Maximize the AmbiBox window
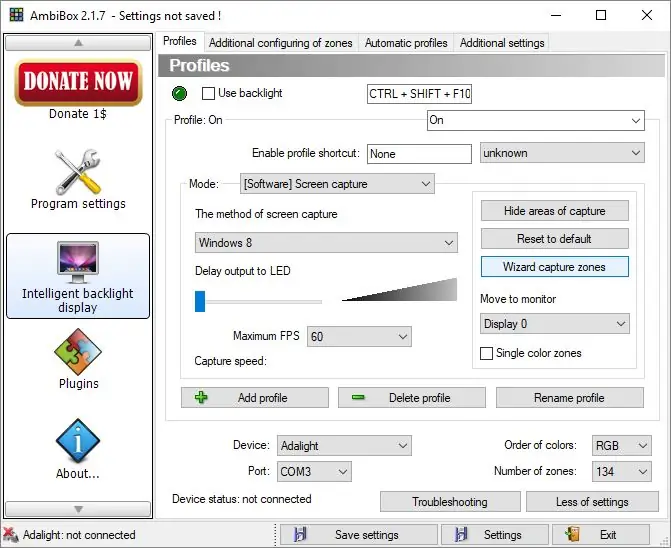Viewport: 671px width, 548px height. pos(601,15)
